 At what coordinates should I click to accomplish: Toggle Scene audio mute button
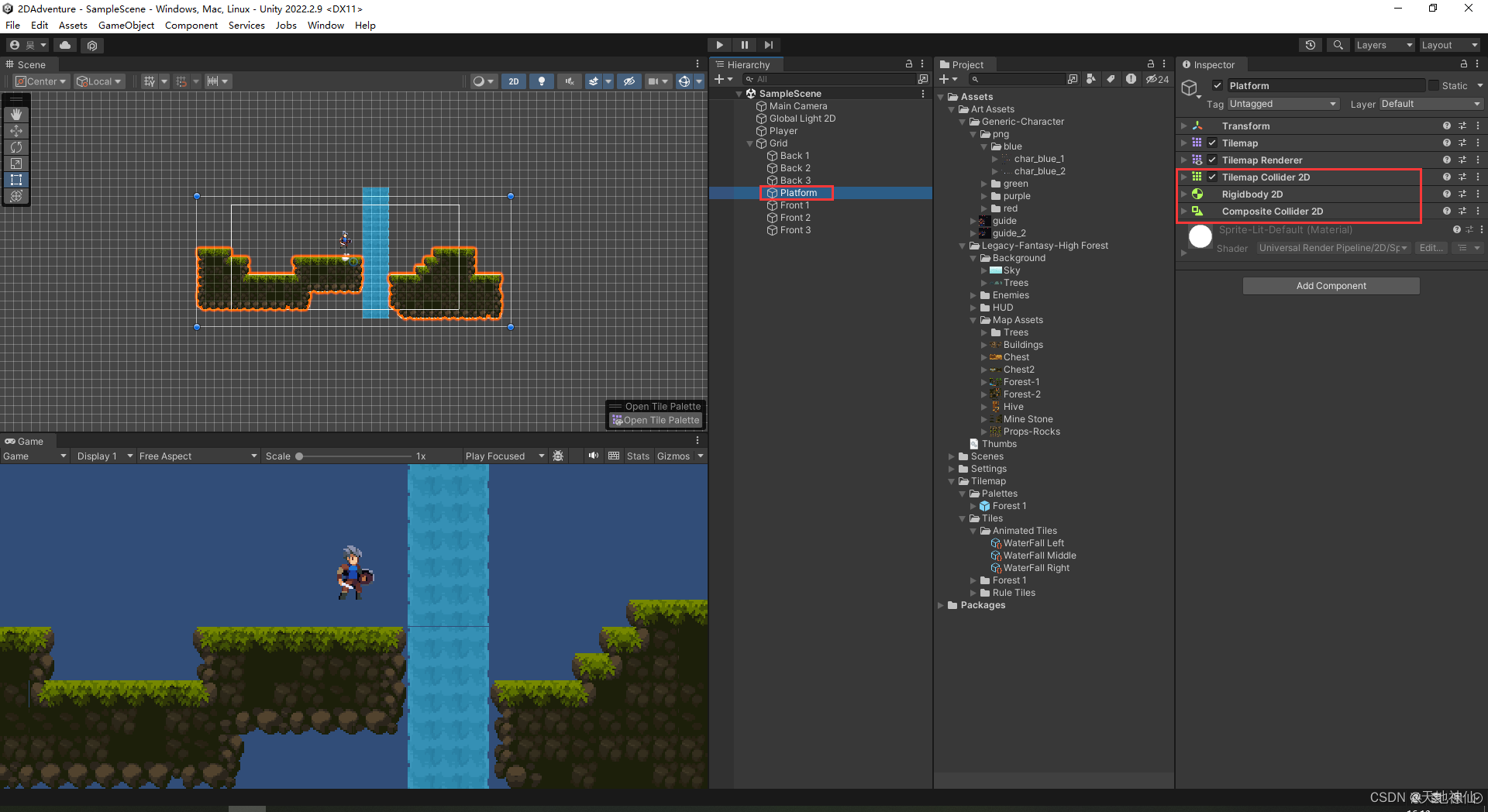pyautogui.click(x=570, y=81)
